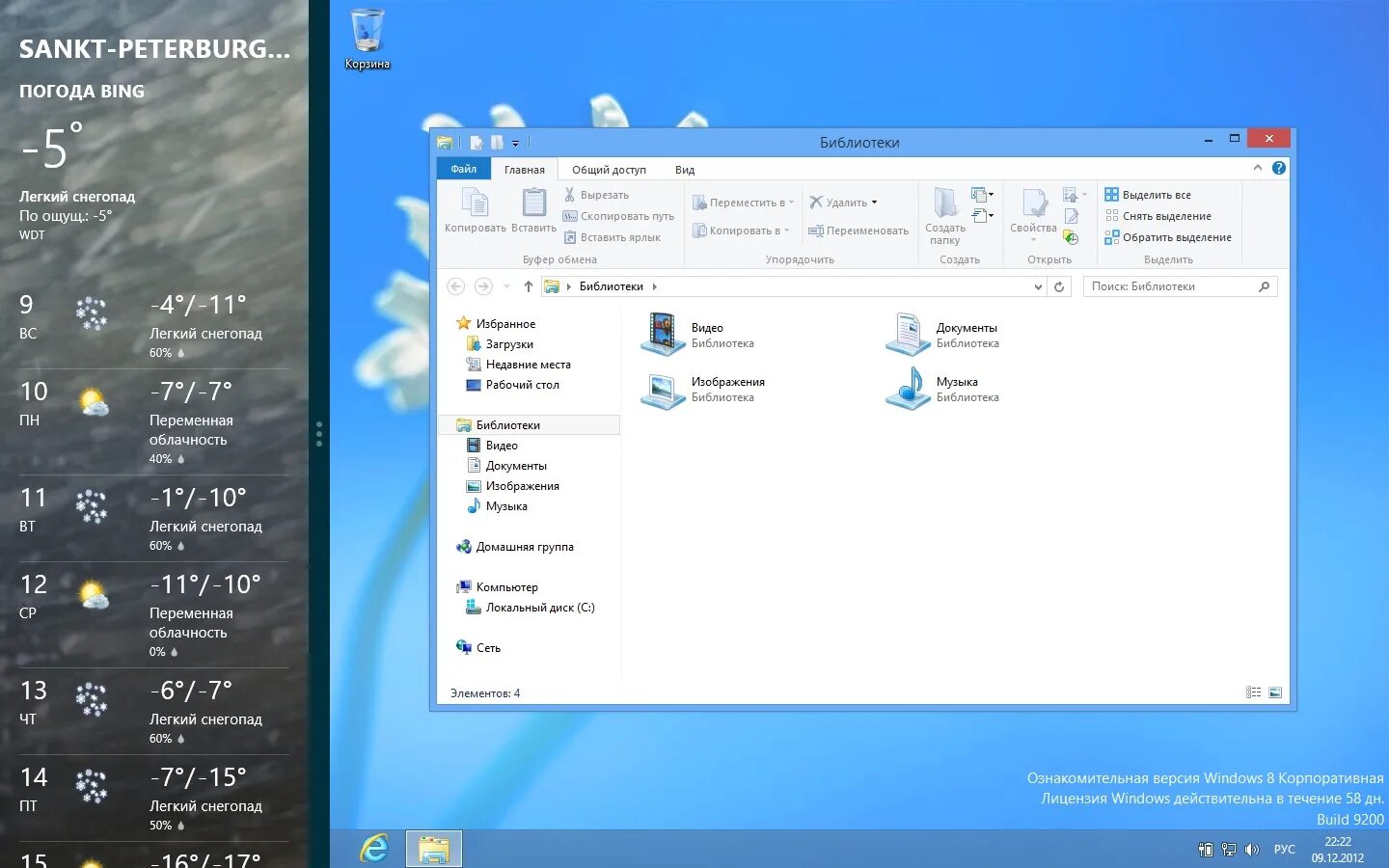Select Рабочий стол in navigation pane
The image size is (1389, 868).
click(512, 385)
